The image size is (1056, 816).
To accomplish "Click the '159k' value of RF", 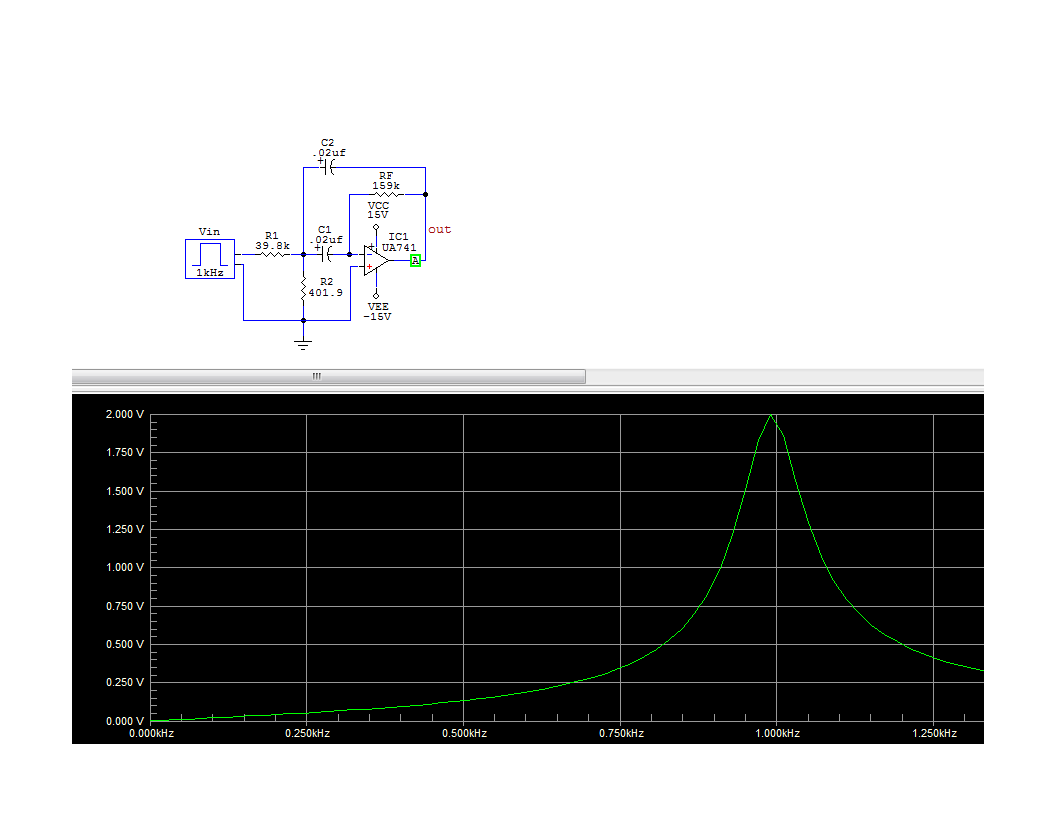I will pos(386,186).
